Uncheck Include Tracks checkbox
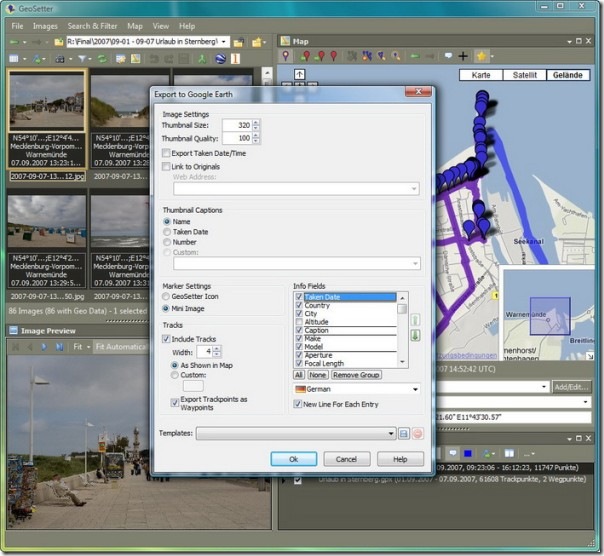 click(166, 339)
